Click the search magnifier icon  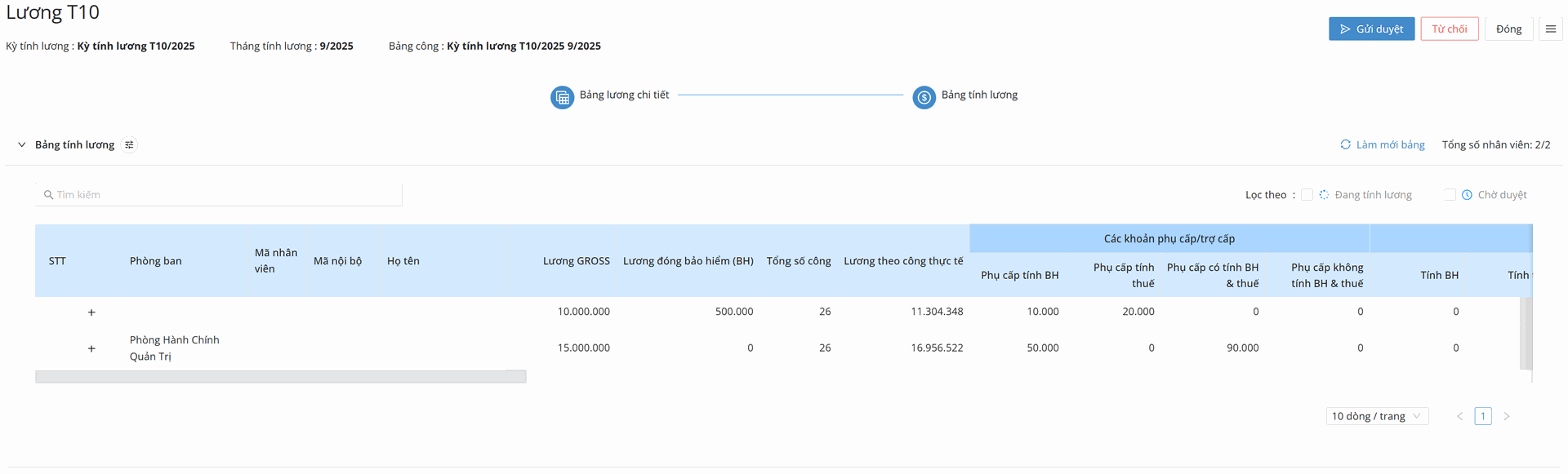tap(48, 195)
